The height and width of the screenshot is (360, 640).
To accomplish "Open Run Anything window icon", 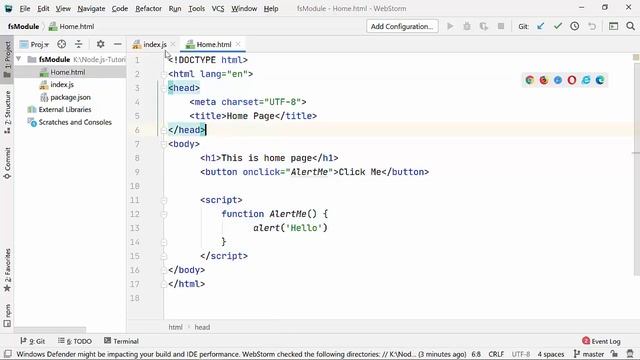I will pos(613,26).
